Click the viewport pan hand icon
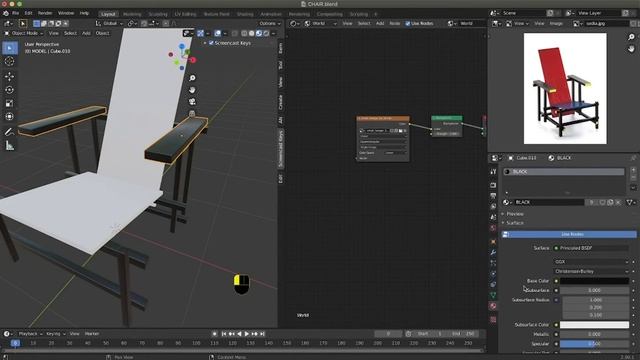640x360 pixels. pyautogui.click(x=192, y=90)
